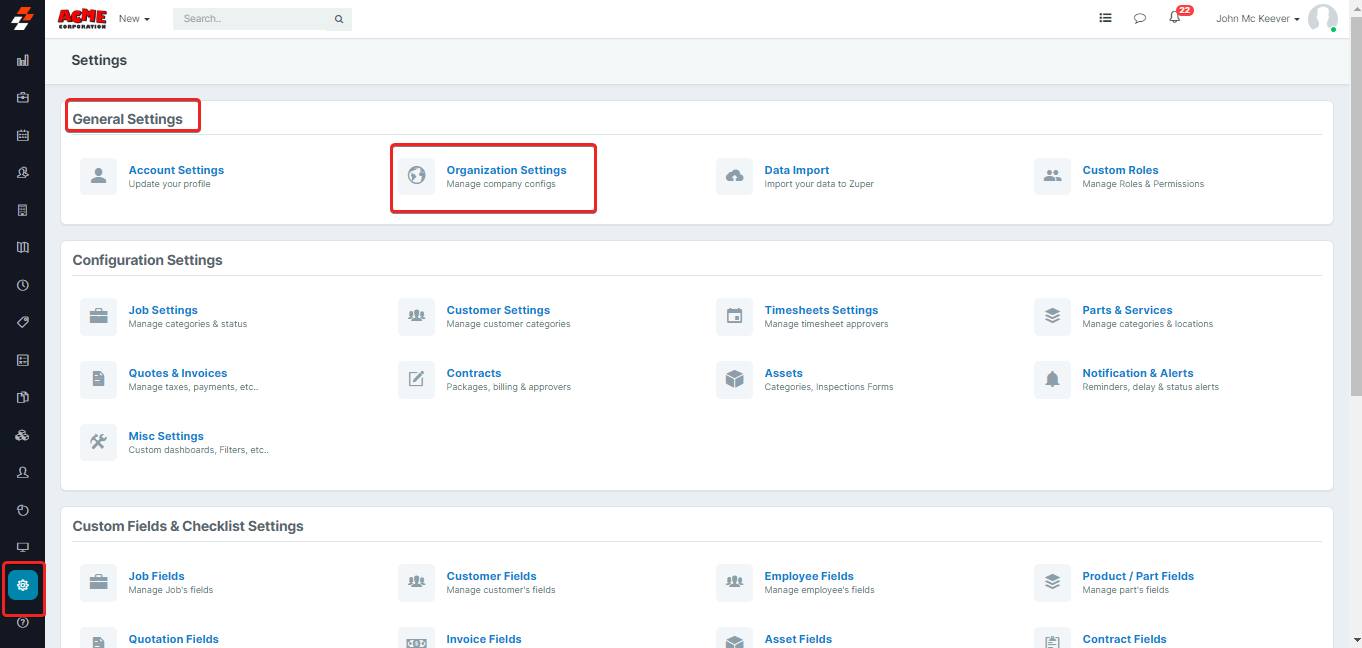Image resolution: width=1362 pixels, height=648 pixels.
Task: Click the search magnifier icon
Action: click(339, 19)
